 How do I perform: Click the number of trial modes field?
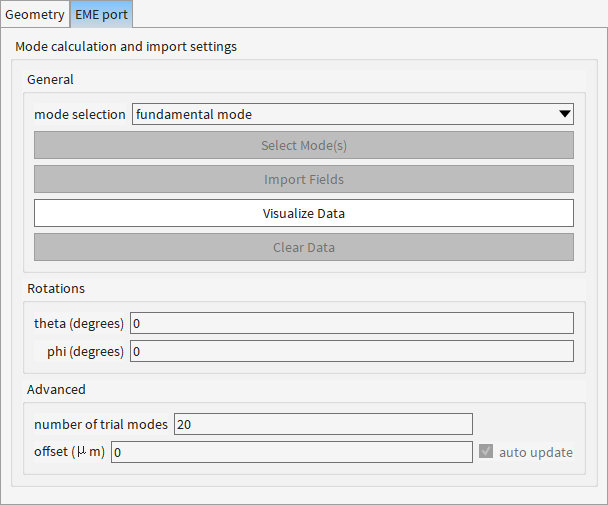323,424
